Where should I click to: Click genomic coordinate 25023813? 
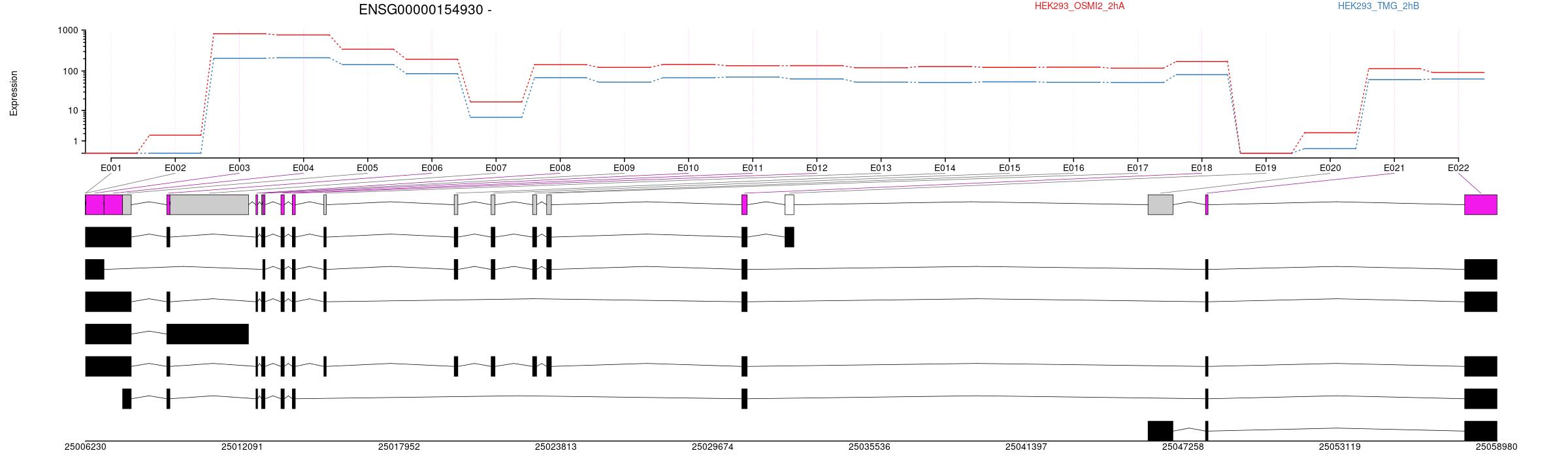[x=555, y=447]
